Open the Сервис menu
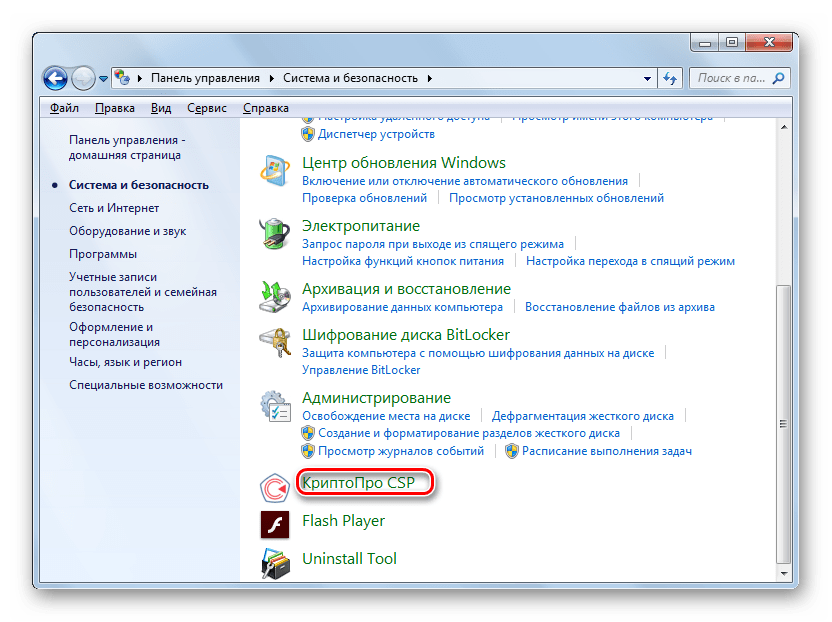 tap(206, 108)
